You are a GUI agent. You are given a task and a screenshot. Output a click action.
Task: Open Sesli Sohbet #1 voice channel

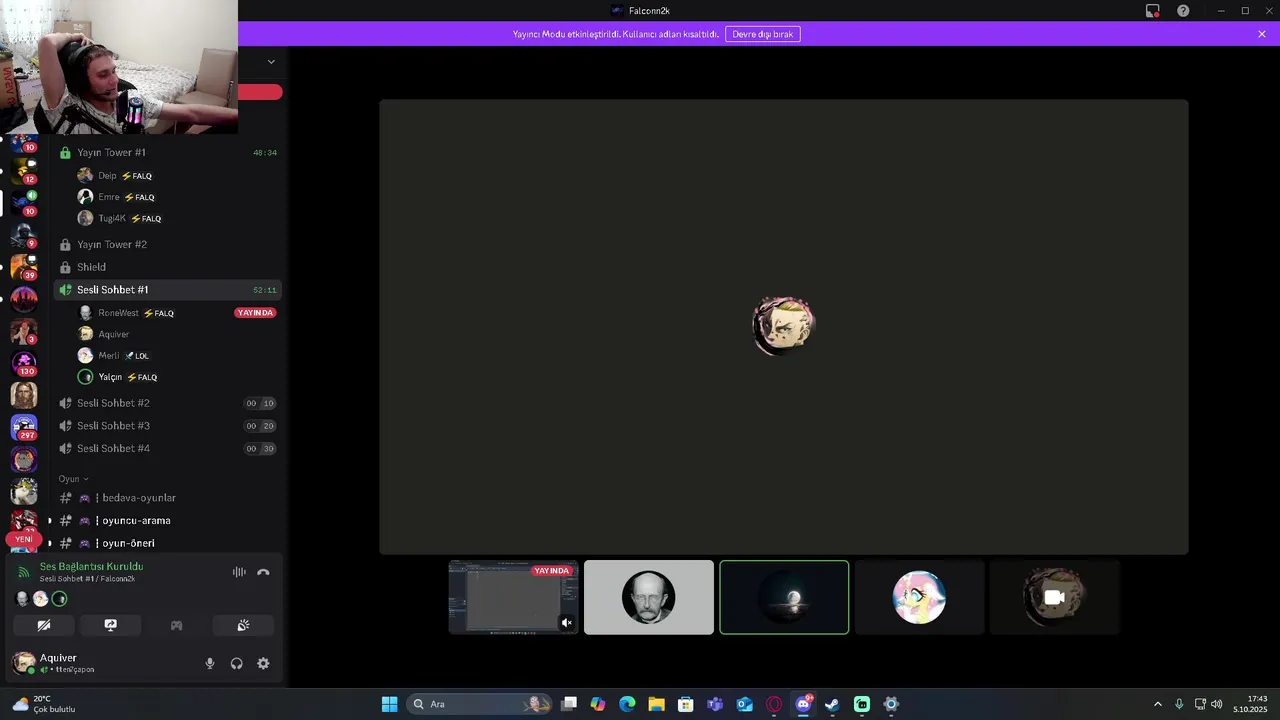pyautogui.click(x=166, y=289)
